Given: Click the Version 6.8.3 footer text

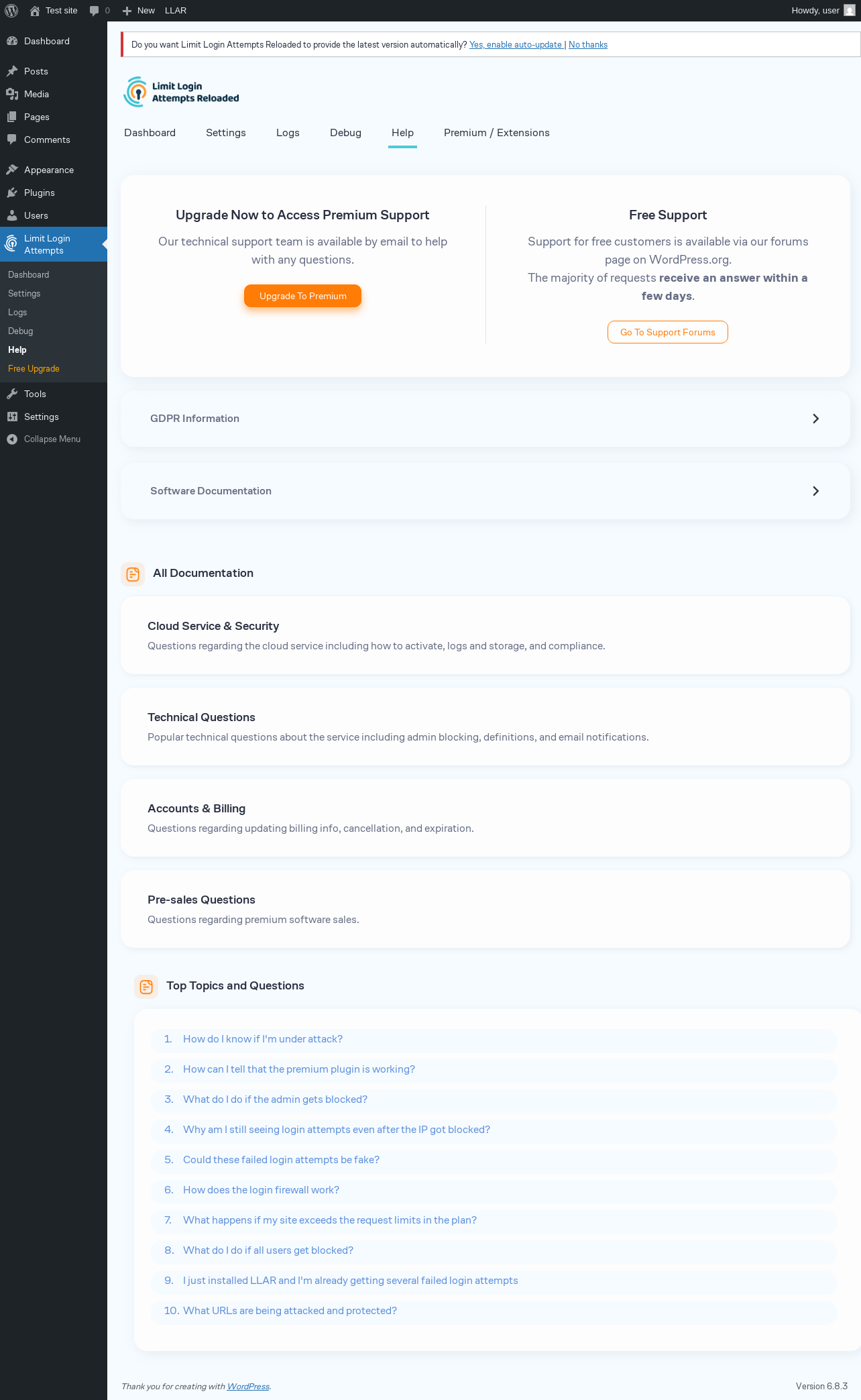Looking at the screenshot, I should pyautogui.click(x=821, y=1386).
